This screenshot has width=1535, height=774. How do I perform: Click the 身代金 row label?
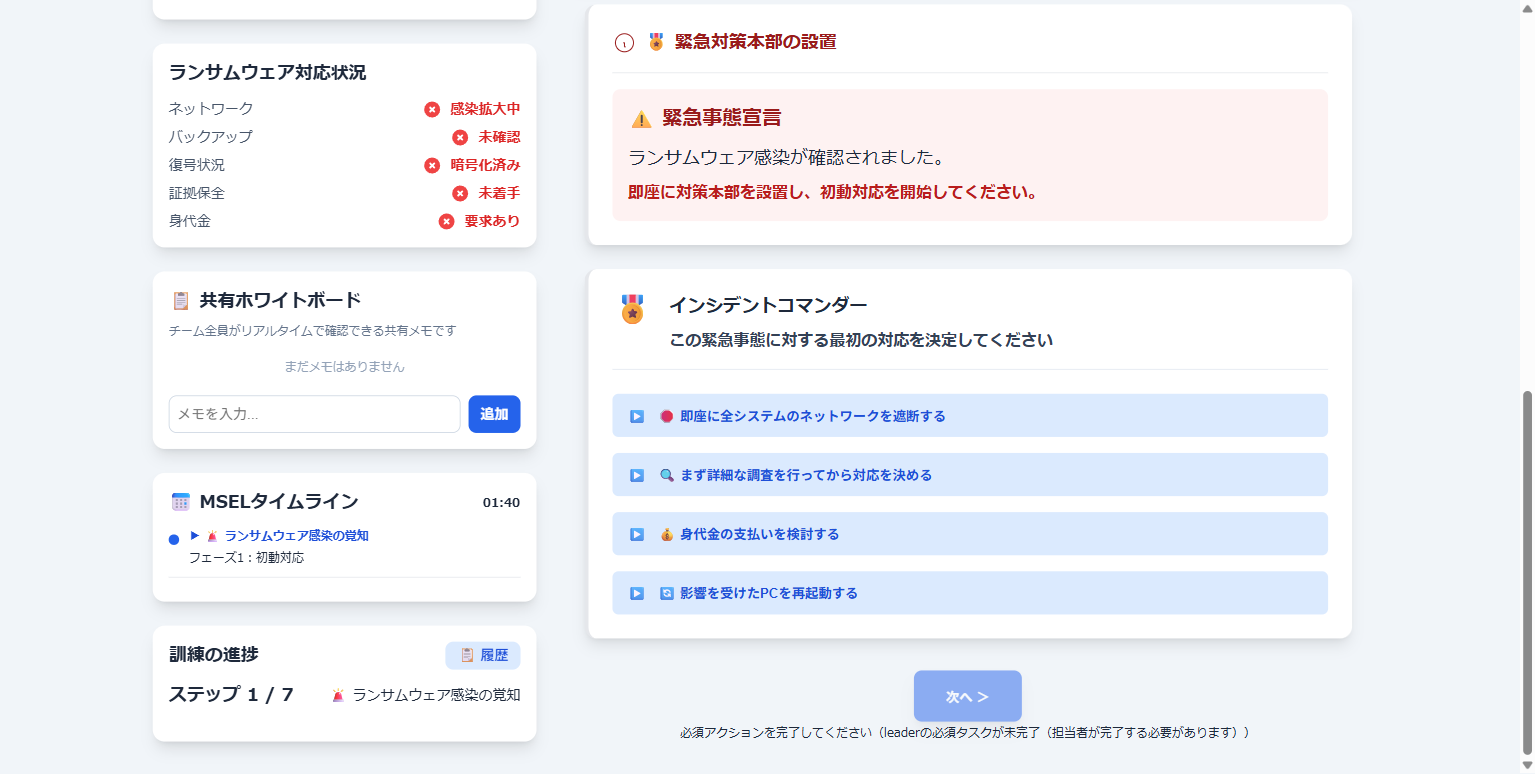click(x=190, y=221)
